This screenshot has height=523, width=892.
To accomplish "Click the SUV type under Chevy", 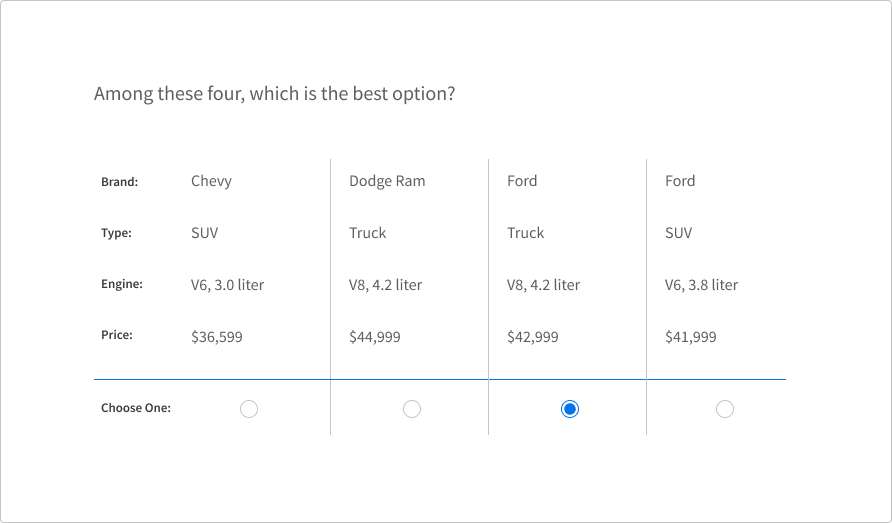I will pyautogui.click(x=205, y=233).
